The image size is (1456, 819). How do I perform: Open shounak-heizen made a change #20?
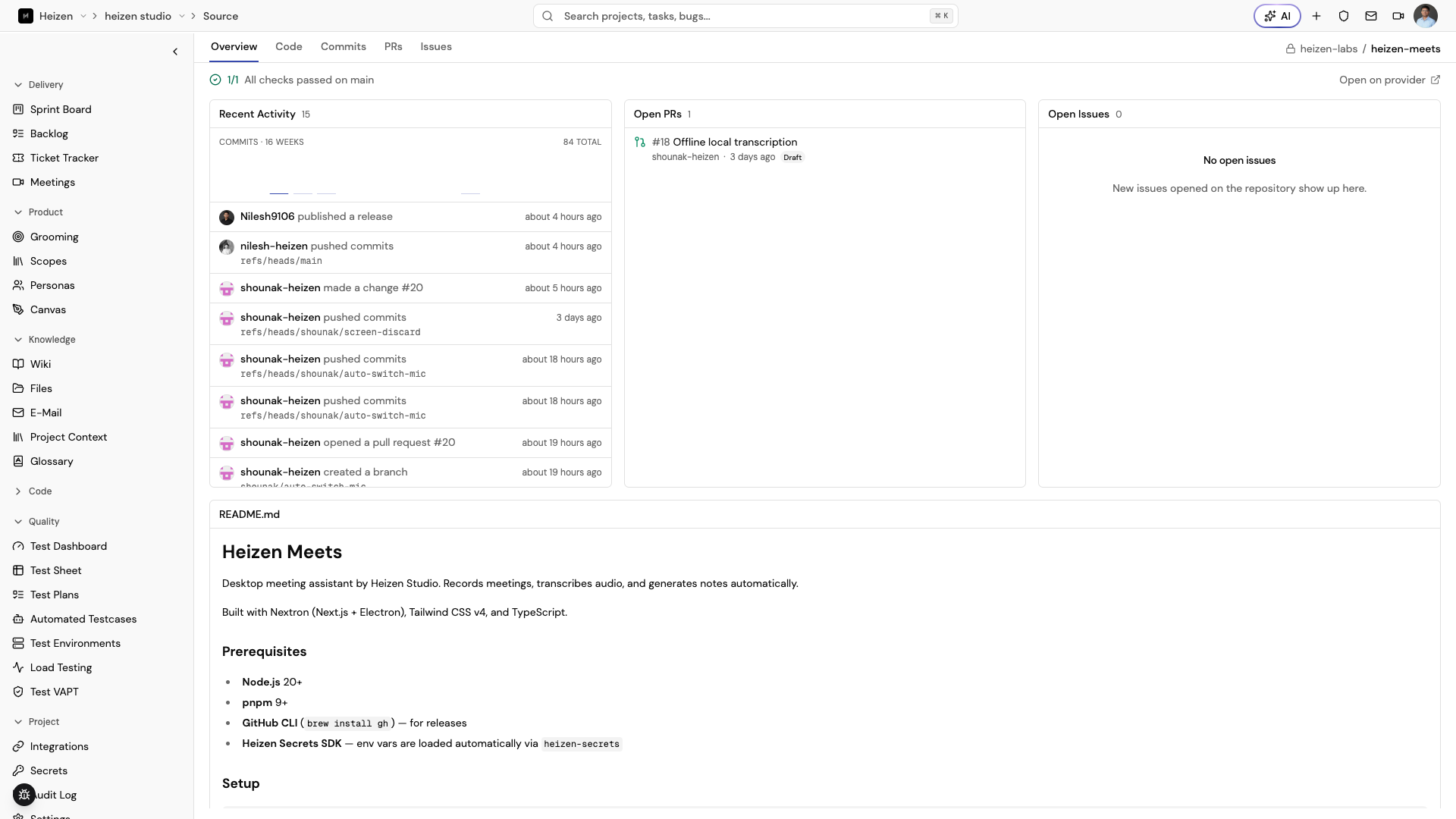pos(410,288)
